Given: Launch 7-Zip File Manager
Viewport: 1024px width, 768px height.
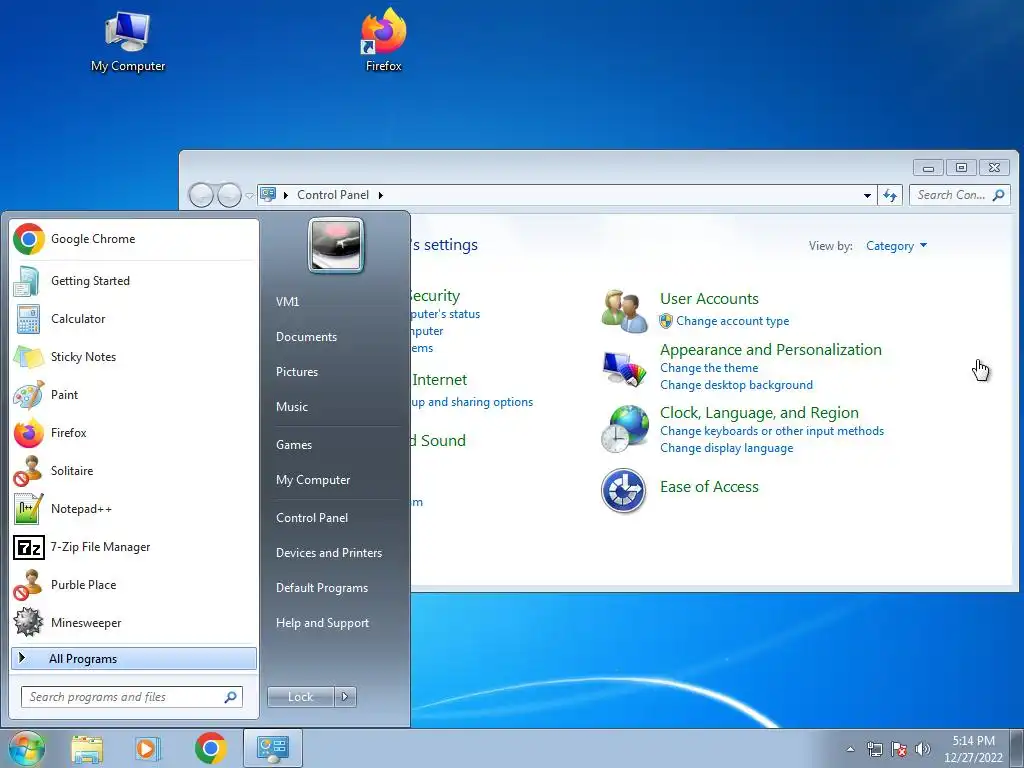Looking at the screenshot, I should pyautogui.click(x=134, y=547).
